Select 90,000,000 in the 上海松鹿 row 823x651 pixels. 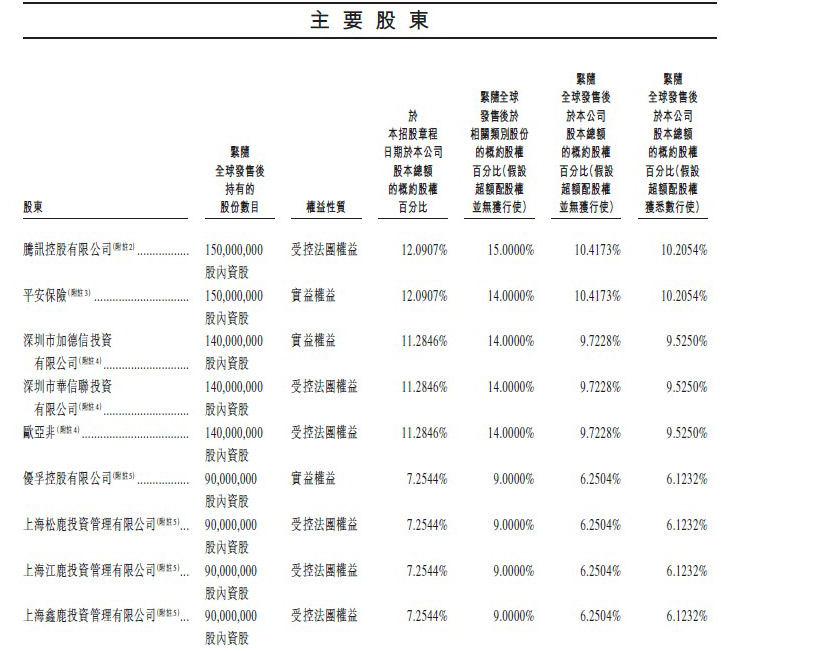(x=231, y=525)
